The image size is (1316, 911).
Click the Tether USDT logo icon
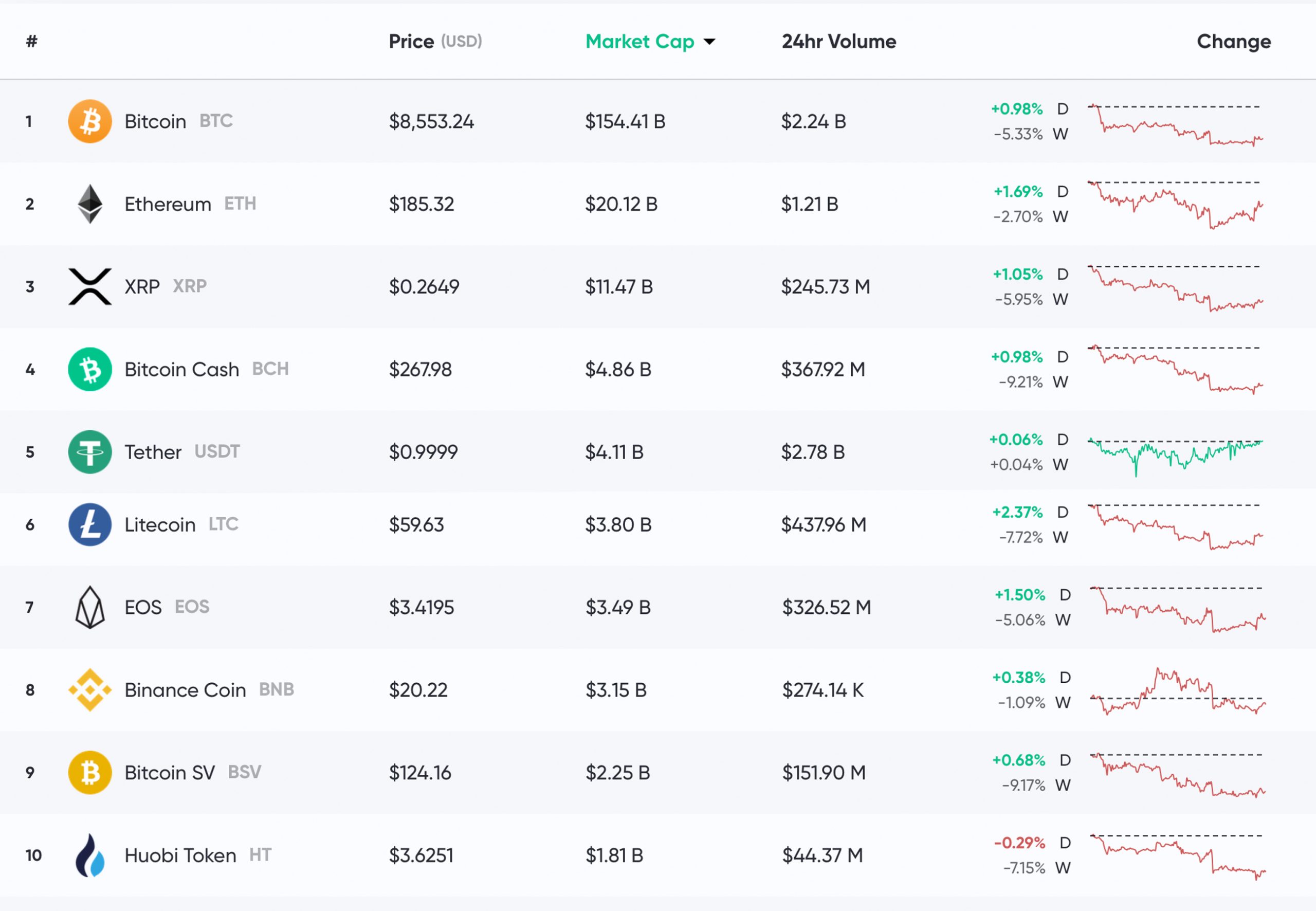(x=89, y=451)
